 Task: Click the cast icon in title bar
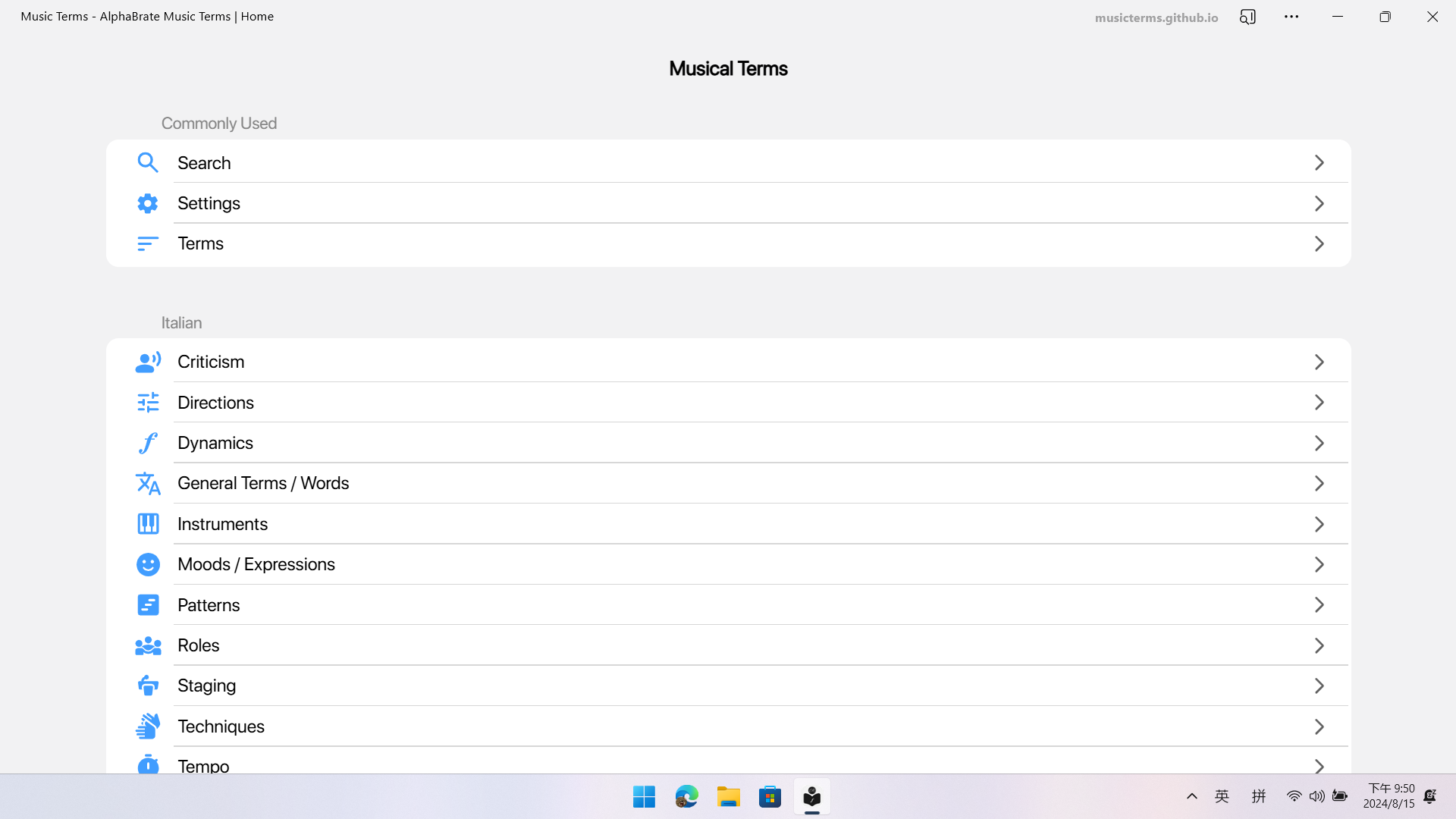click(x=1247, y=17)
